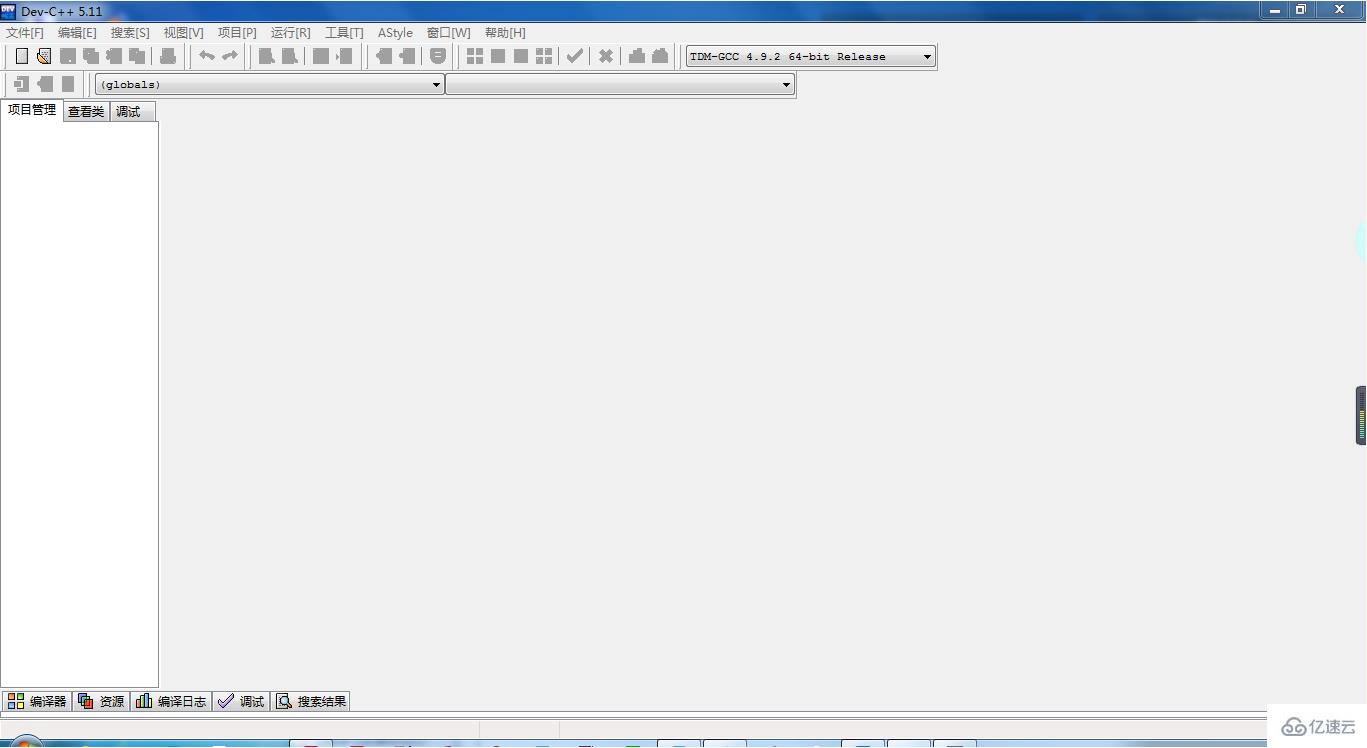Image resolution: width=1367 pixels, height=748 pixels.
Task: Open the 视图[V] menu
Action: click(183, 32)
